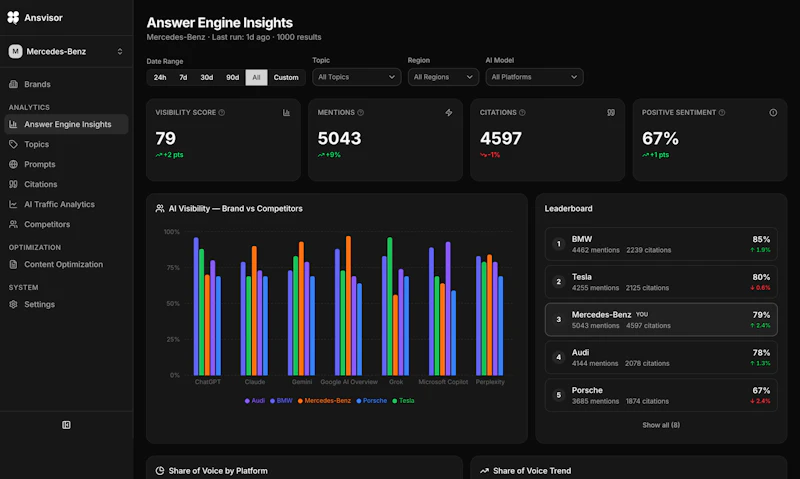The height and width of the screenshot is (479, 800).
Task: Open the Mercedes-Benz brand switcher
Action: tap(66, 51)
